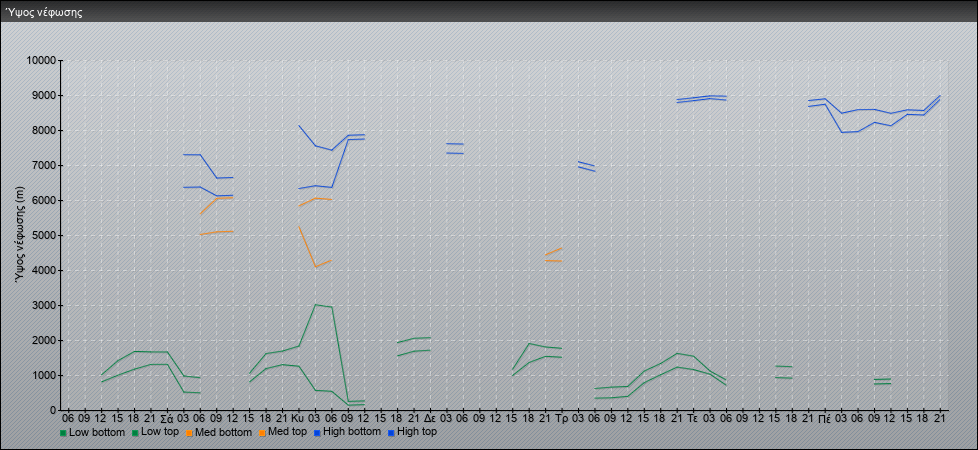Viewport: 978px width, 450px height.
Task: Click the Τε day label on x-axis
Action: [x=693, y=418]
